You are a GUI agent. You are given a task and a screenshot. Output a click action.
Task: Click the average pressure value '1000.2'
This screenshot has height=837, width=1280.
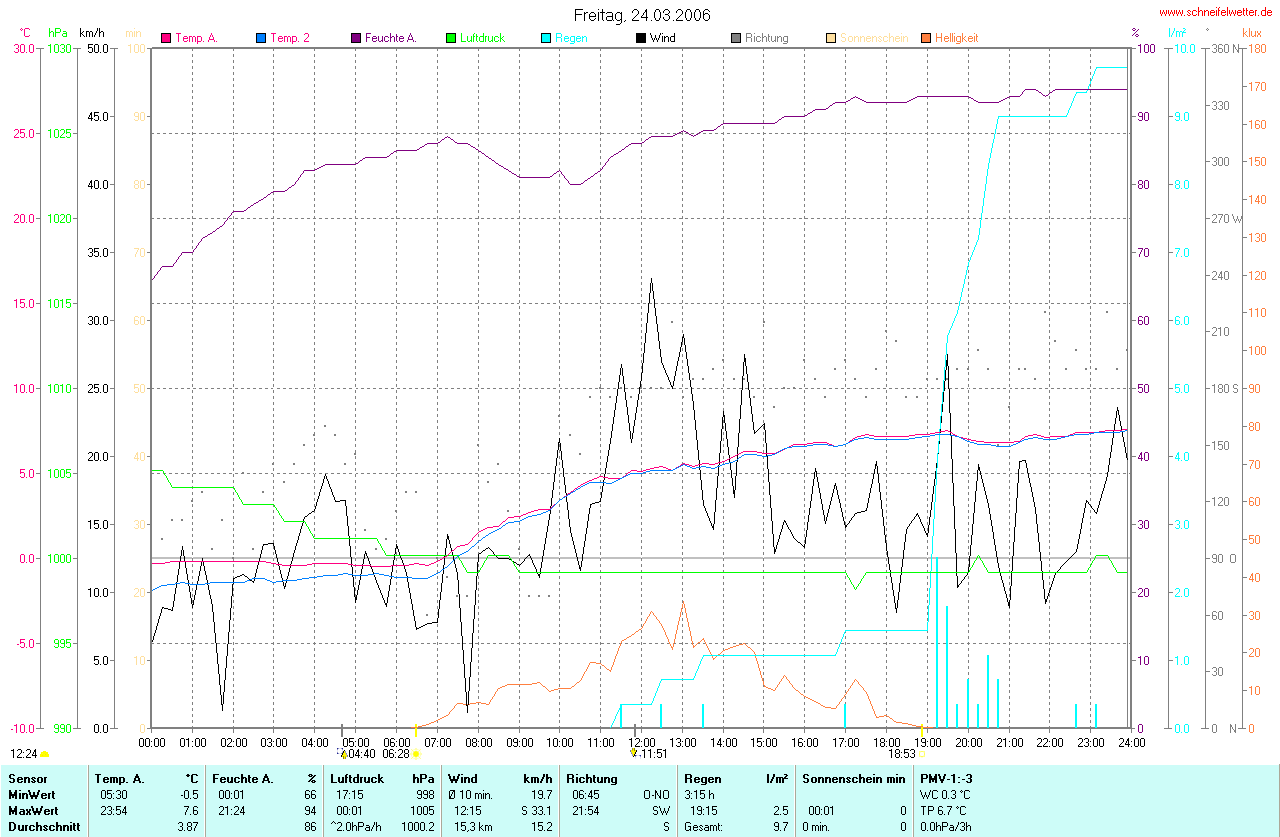[x=419, y=827]
